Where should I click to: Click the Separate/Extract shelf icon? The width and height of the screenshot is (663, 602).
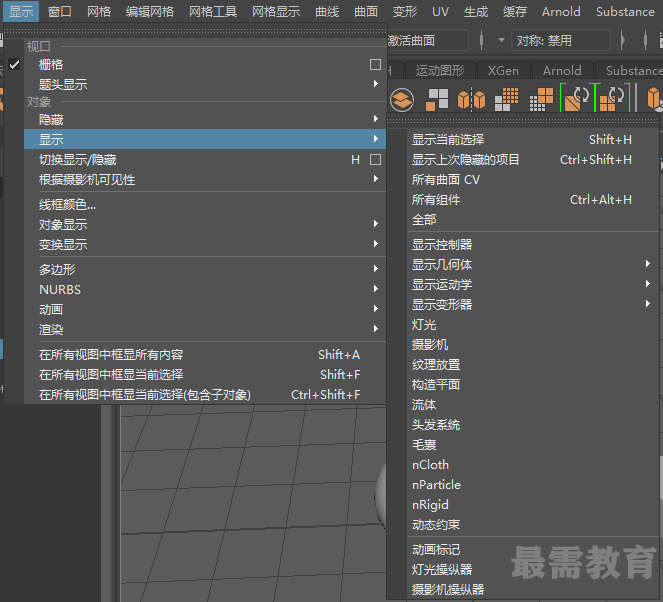(437, 100)
